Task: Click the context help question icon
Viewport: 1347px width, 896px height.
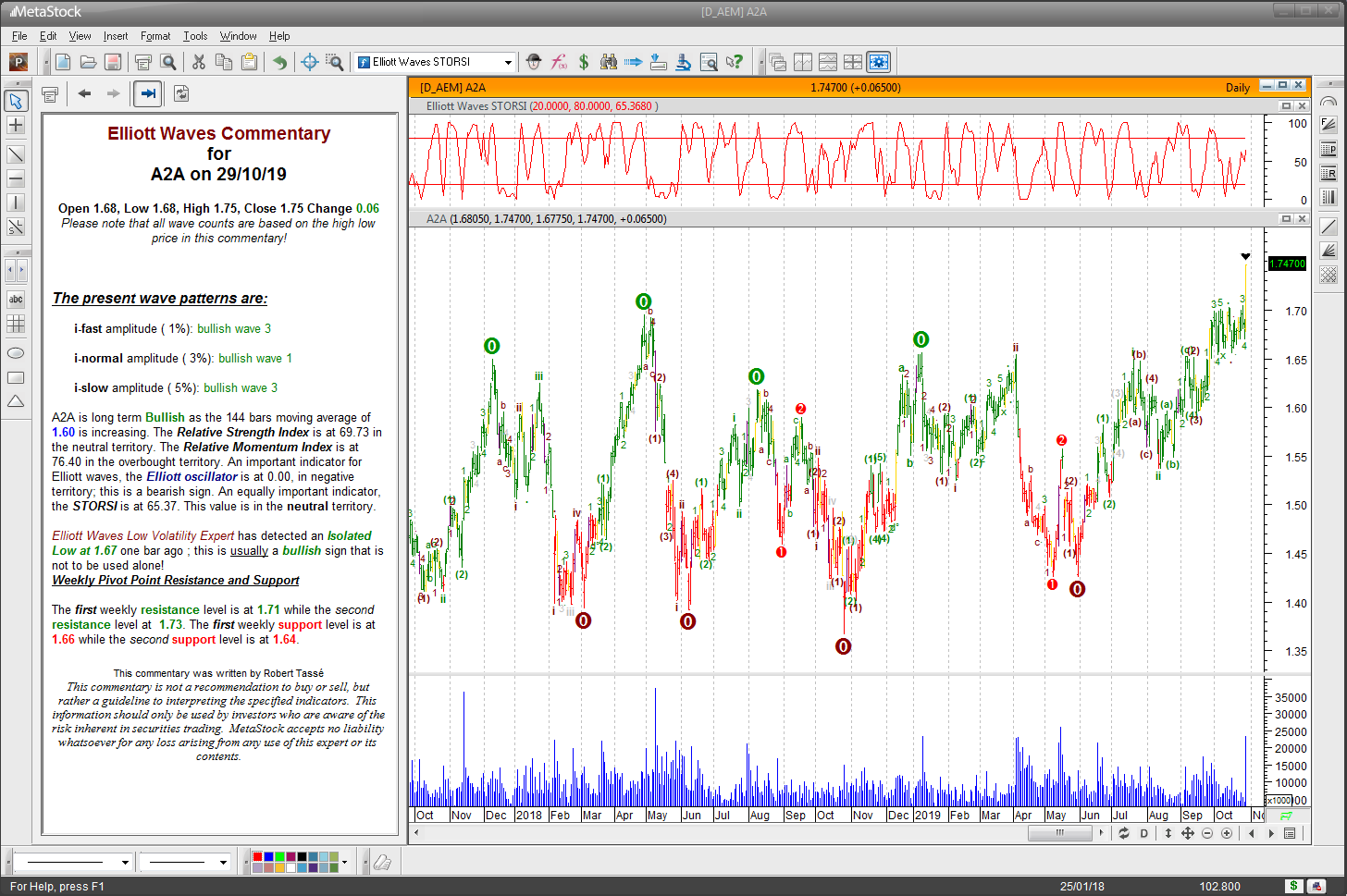Action: click(x=735, y=62)
